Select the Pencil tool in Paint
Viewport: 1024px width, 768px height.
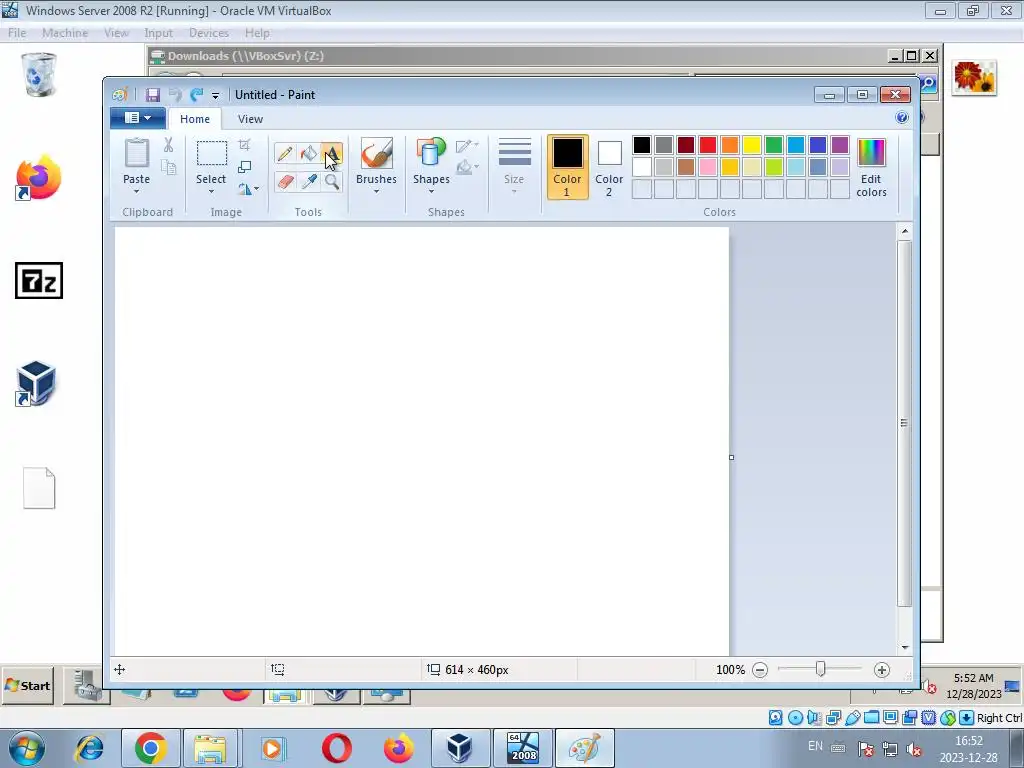point(285,153)
